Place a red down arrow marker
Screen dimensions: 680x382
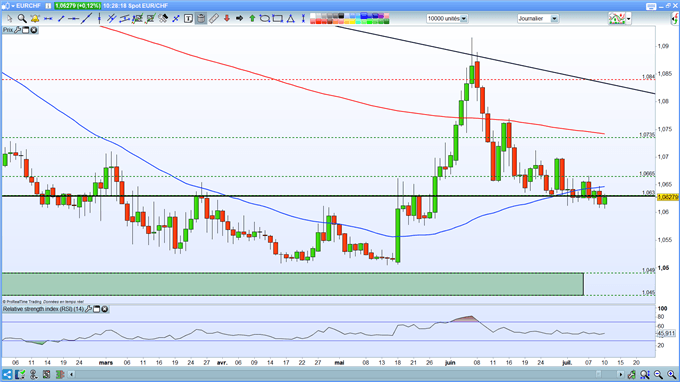pyautogui.click(x=226, y=19)
